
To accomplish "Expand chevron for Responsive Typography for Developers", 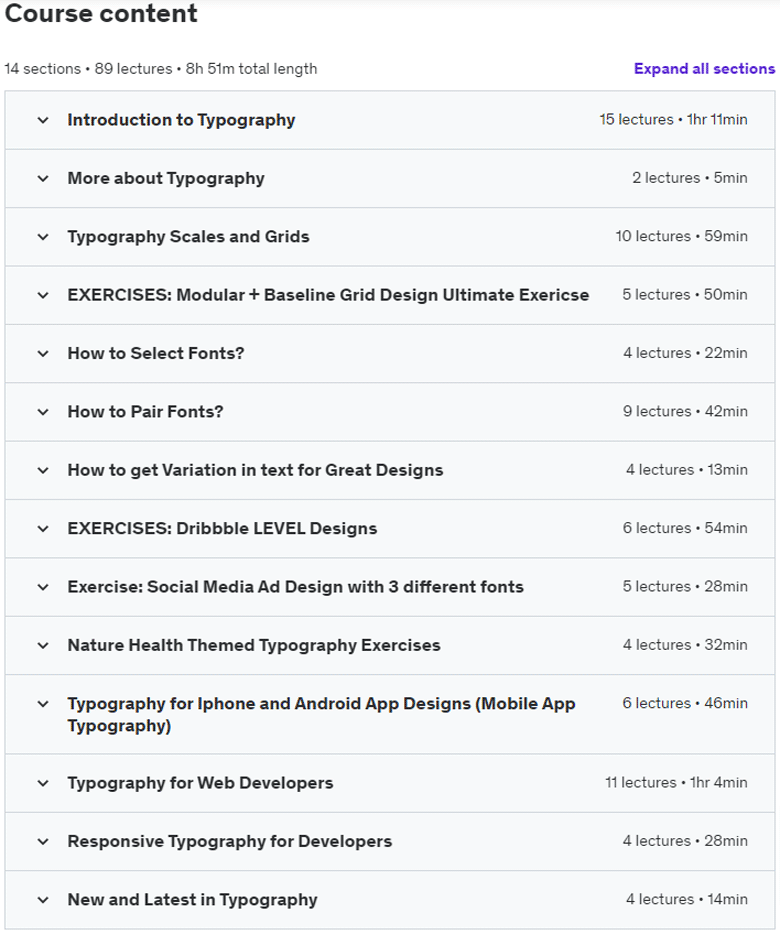I will (43, 842).
